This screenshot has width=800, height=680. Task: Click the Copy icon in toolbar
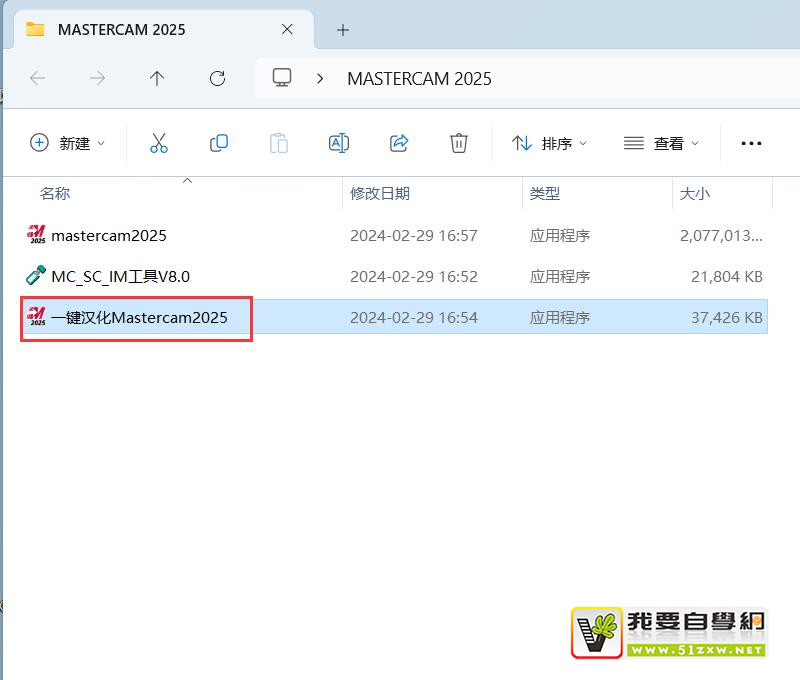click(x=219, y=143)
